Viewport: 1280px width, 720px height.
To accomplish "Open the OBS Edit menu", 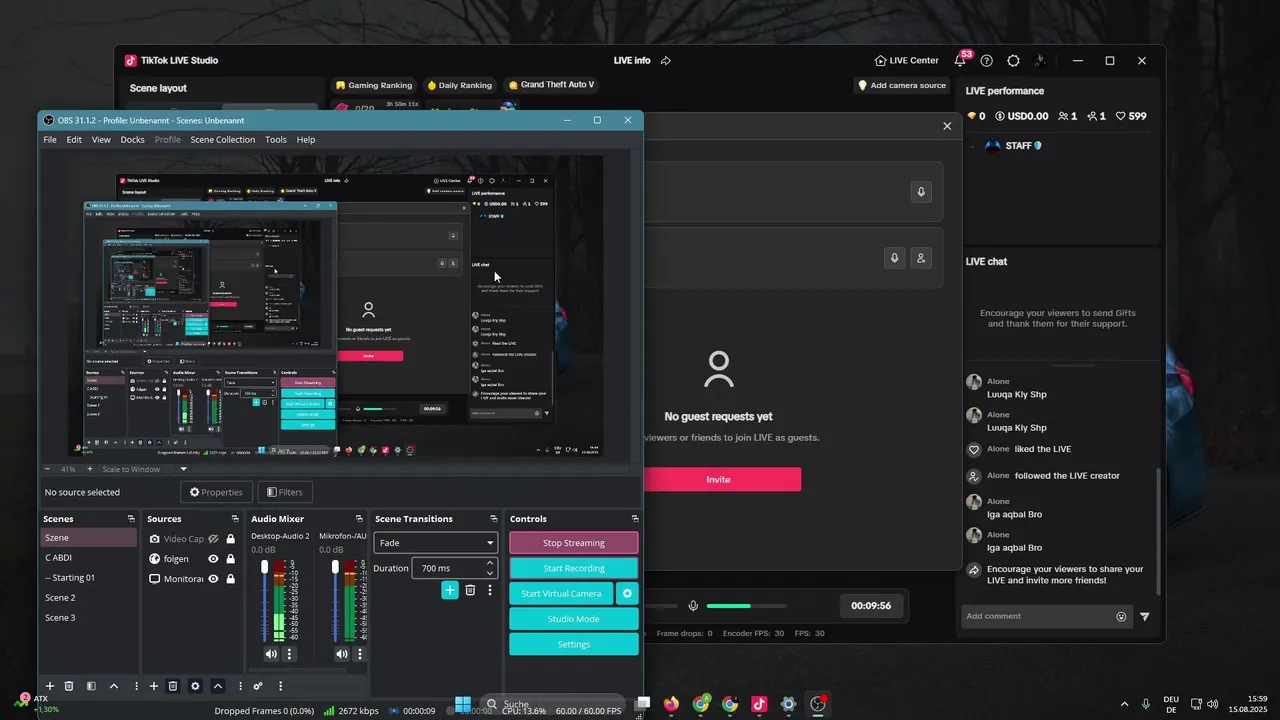I will [74, 140].
